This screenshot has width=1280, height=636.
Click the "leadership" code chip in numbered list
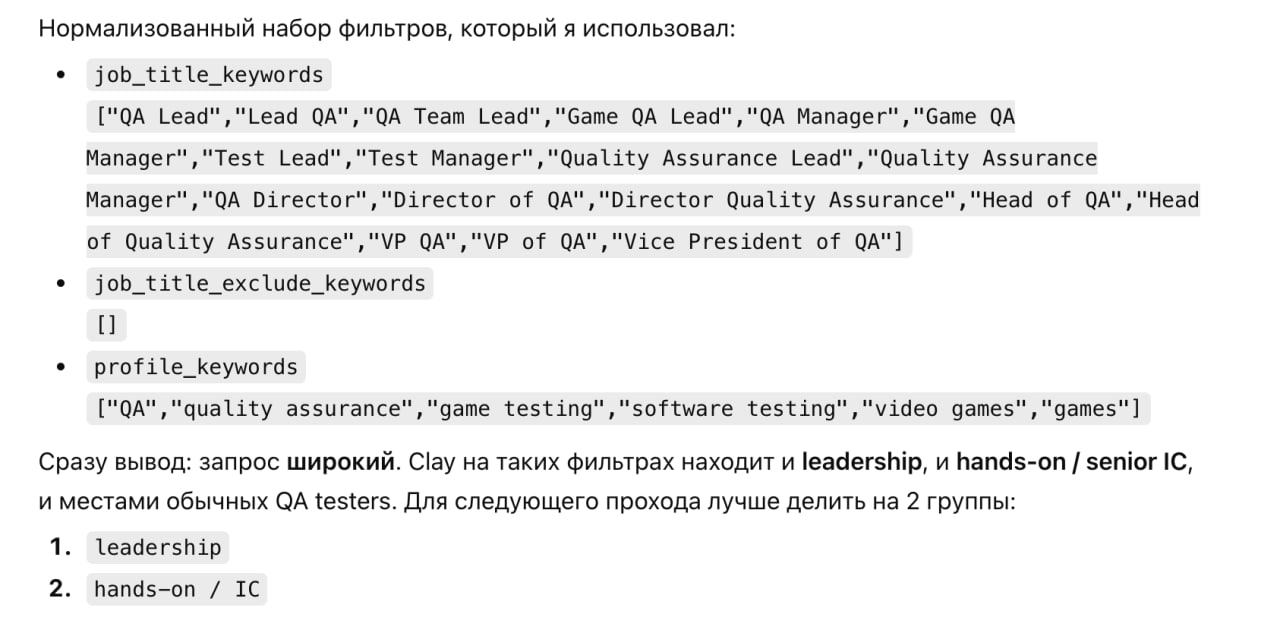pyautogui.click(x=158, y=548)
